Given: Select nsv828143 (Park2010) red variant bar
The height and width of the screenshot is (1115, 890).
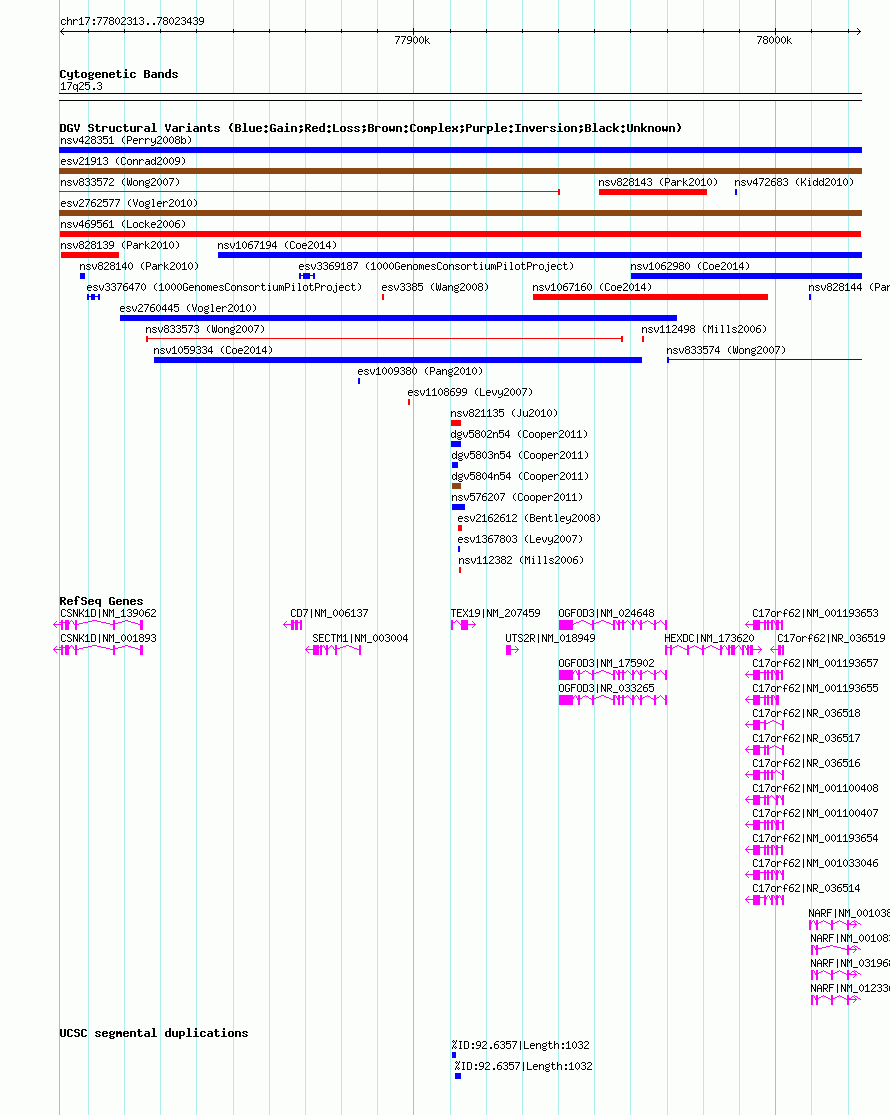Looking at the screenshot, I should tap(653, 192).
